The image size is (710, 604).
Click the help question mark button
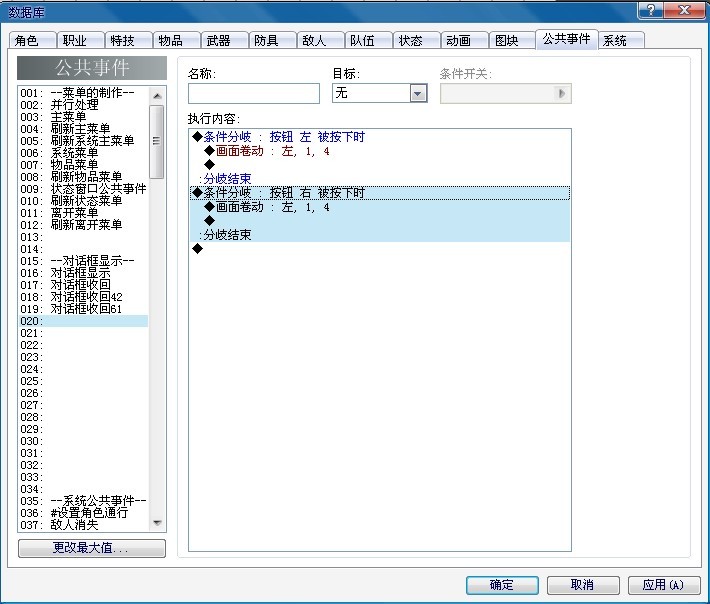tap(651, 10)
